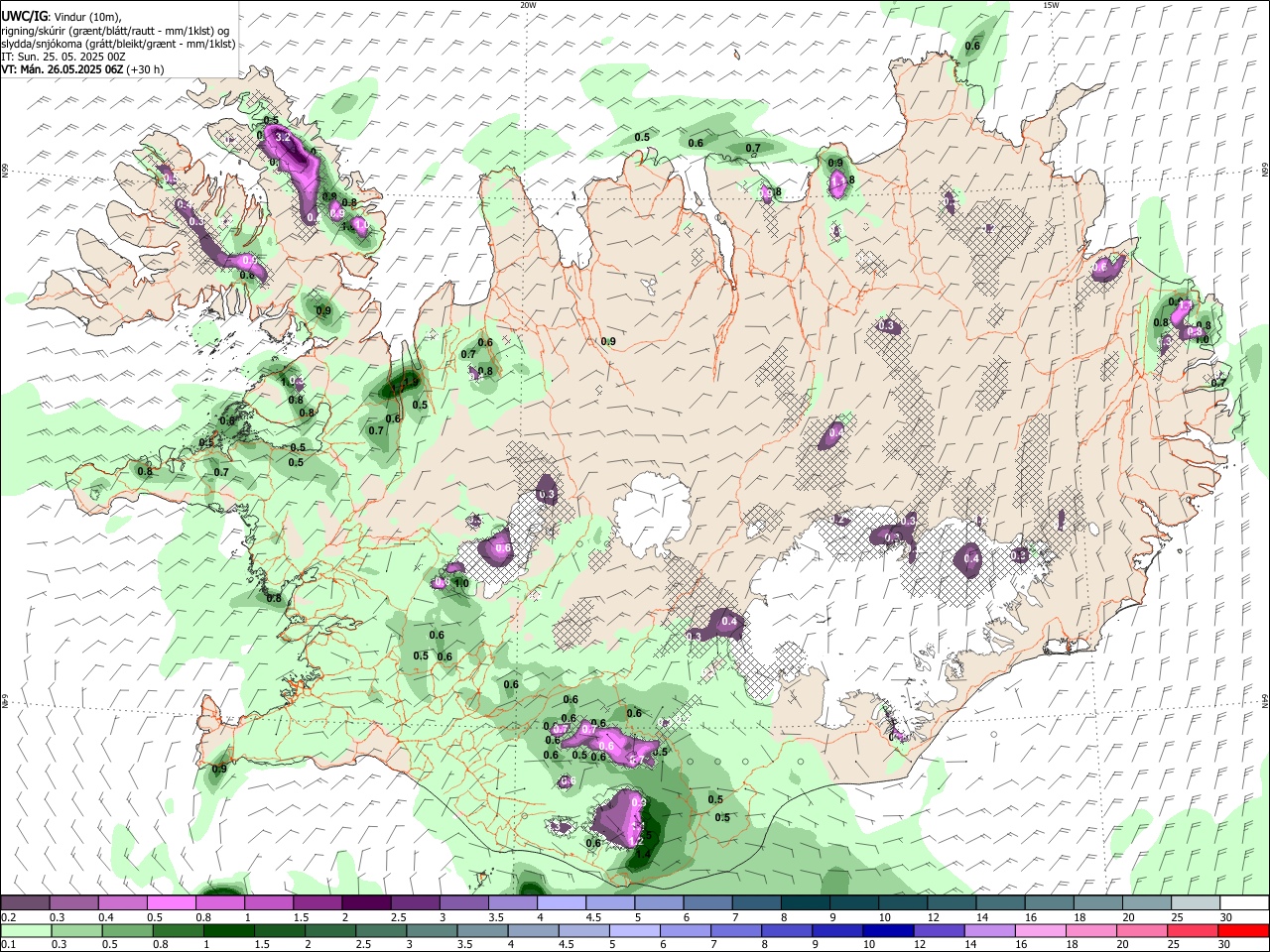Click the 20W longitude label
The image size is (1270, 952).
pos(528,5)
